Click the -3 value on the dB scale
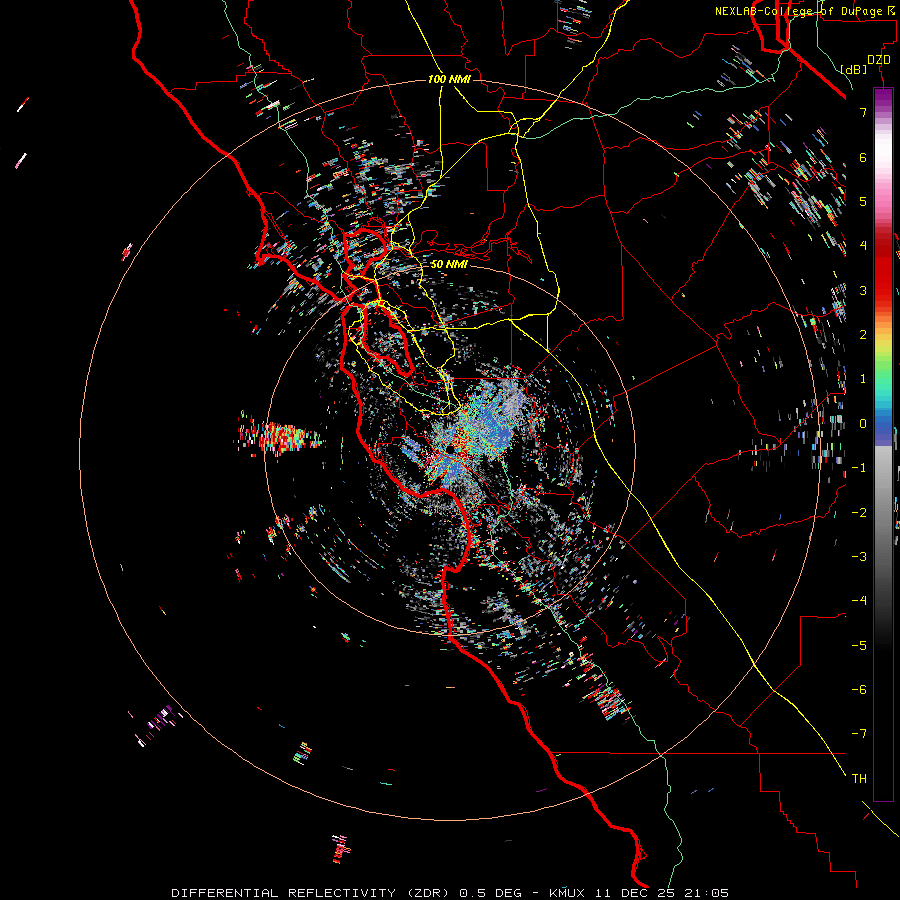Screen dimensions: 900x900 859,557
